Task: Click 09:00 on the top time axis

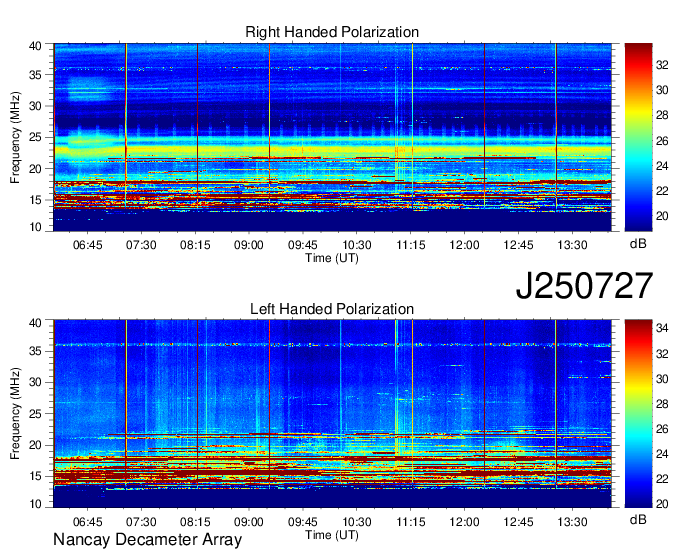Action: (x=248, y=245)
